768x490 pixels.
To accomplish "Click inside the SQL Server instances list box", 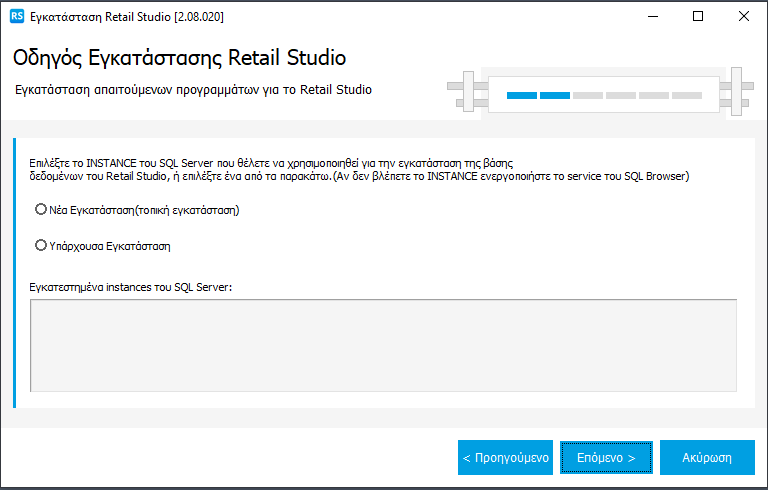I will pos(384,344).
